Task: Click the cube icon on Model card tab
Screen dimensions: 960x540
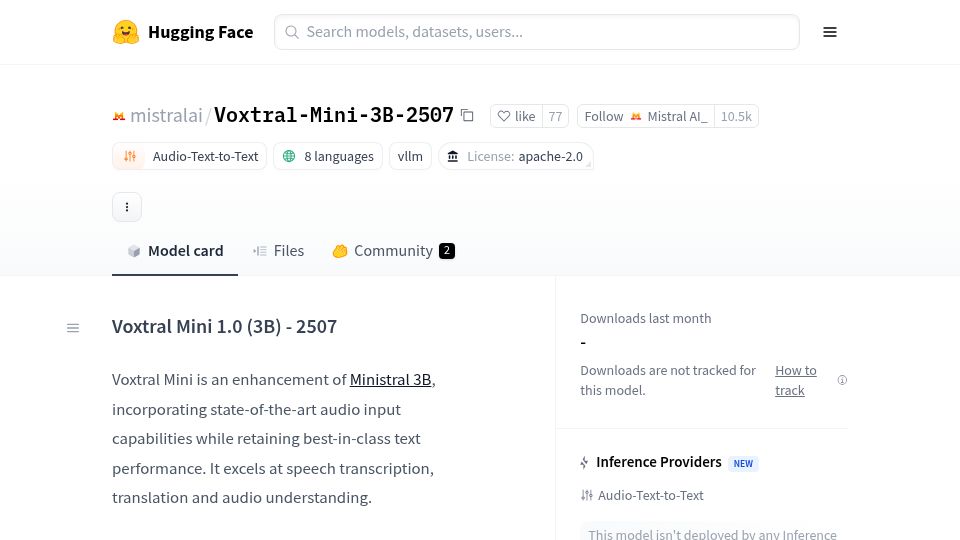Action: click(x=134, y=251)
